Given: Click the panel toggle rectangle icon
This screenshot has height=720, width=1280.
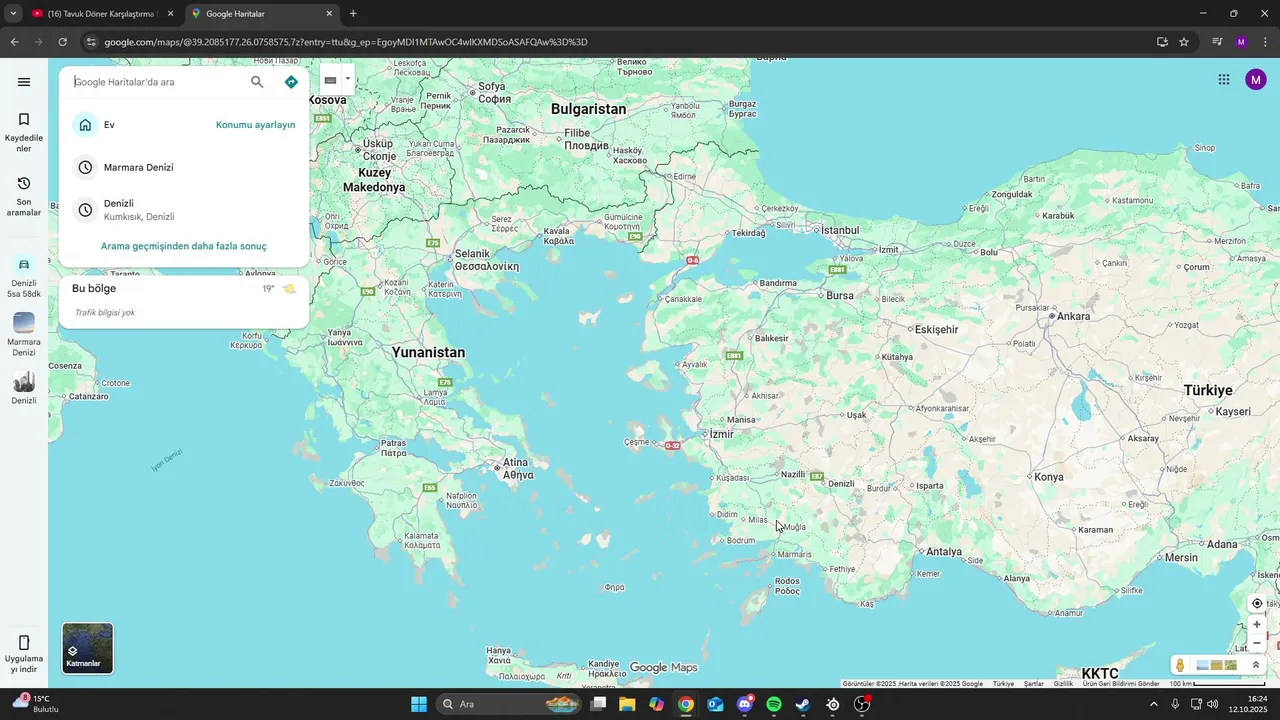Looking at the screenshot, I should (x=330, y=80).
